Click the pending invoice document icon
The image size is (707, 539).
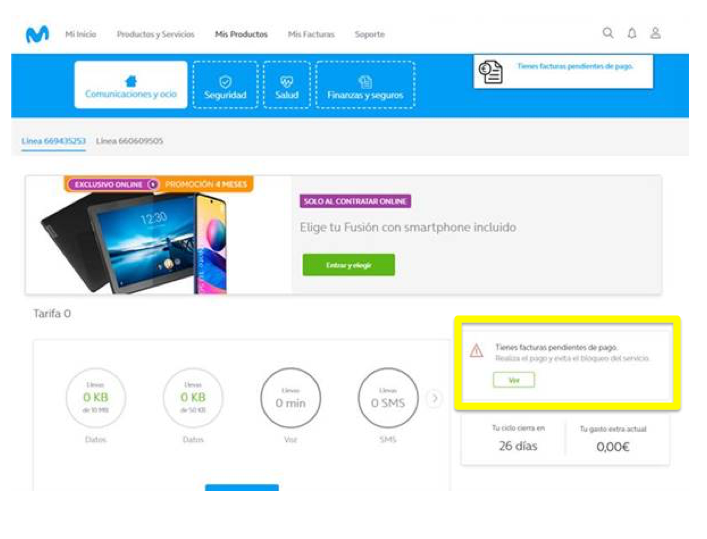point(491,71)
